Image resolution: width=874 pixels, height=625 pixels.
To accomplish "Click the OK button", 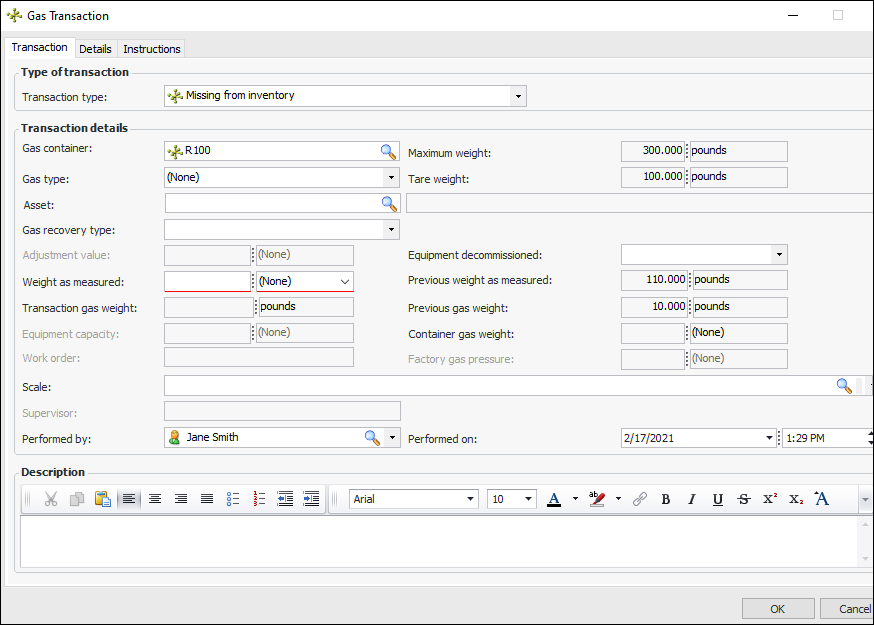I will (x=777, y=609).
